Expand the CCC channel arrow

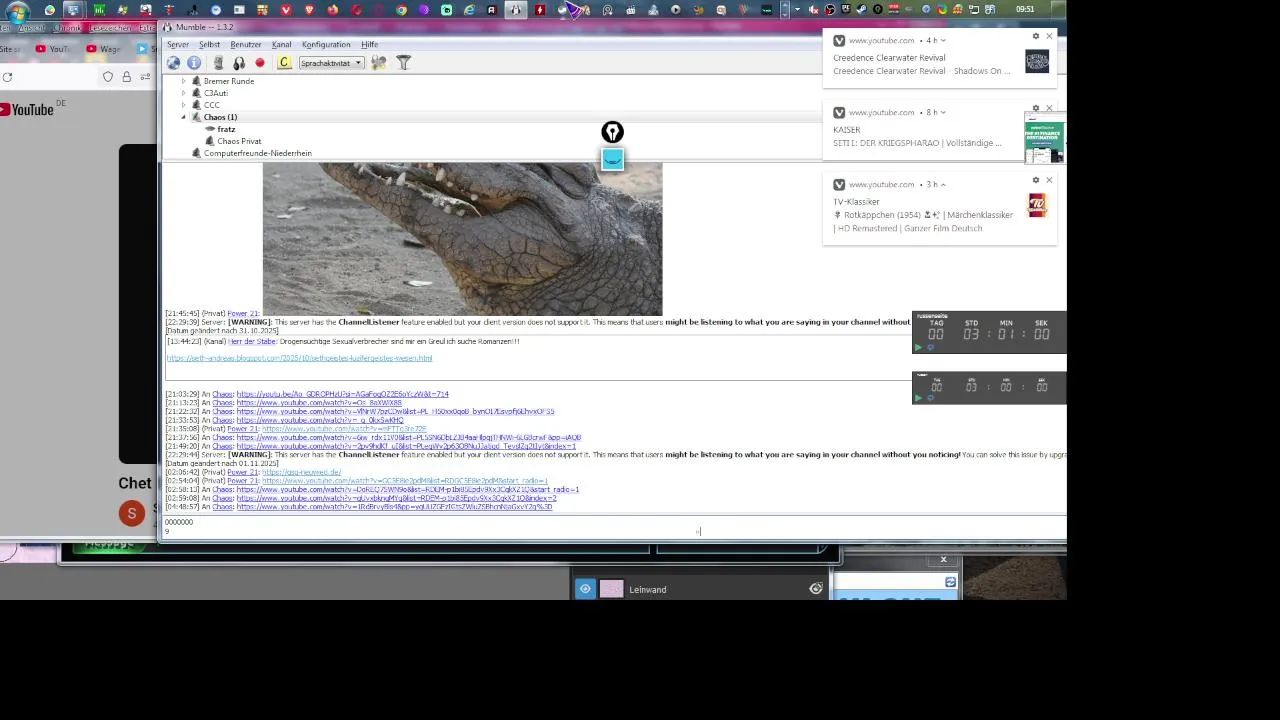184,105
